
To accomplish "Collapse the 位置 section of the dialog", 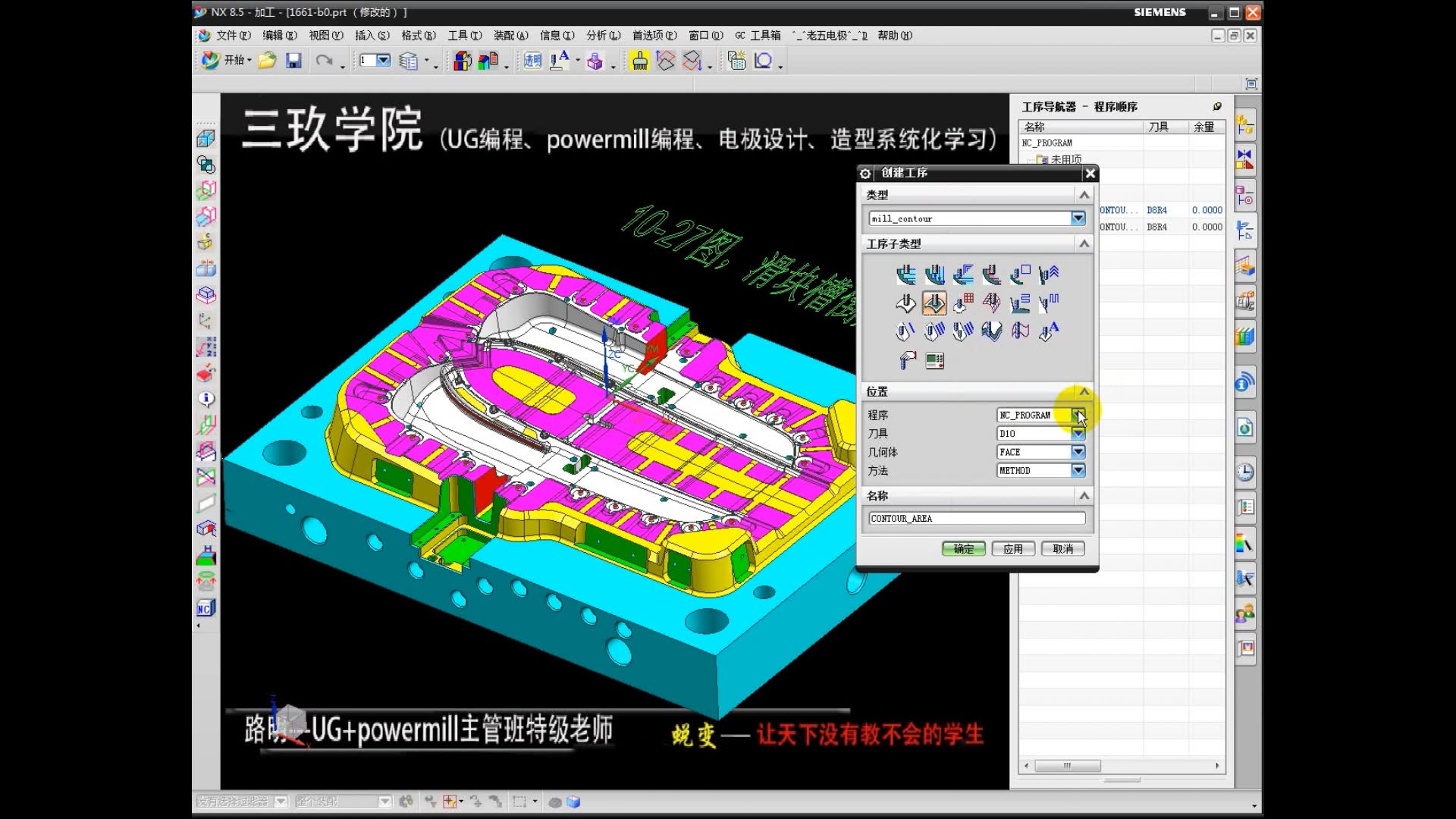I will click(1084, 391).
